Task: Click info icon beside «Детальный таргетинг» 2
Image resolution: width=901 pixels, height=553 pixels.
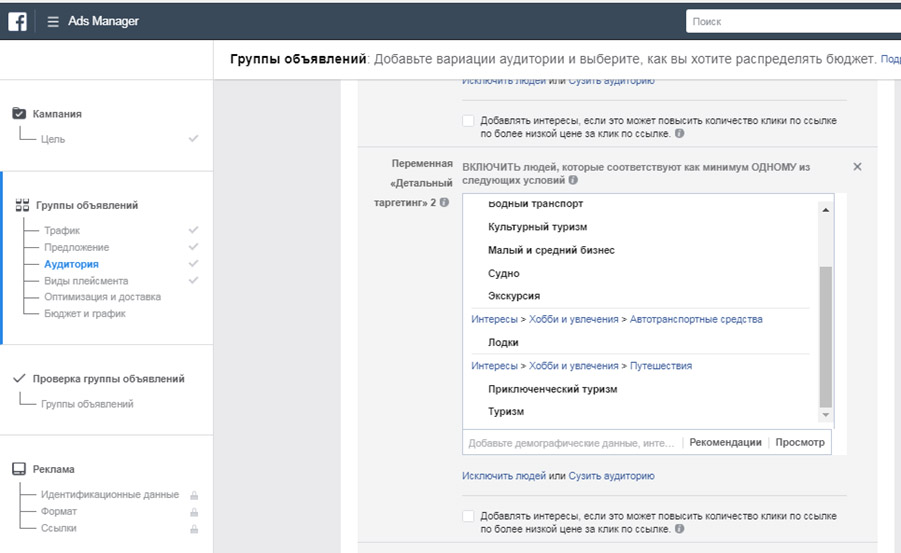Action: (x=444, y=202)
